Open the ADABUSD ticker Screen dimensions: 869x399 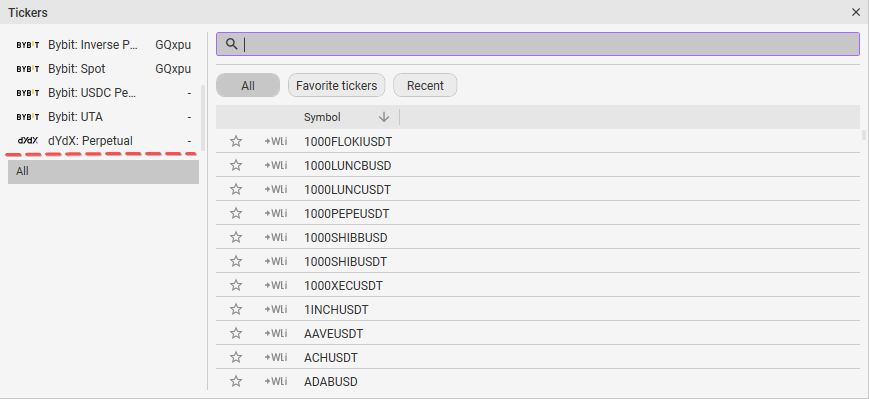point(331,382)
